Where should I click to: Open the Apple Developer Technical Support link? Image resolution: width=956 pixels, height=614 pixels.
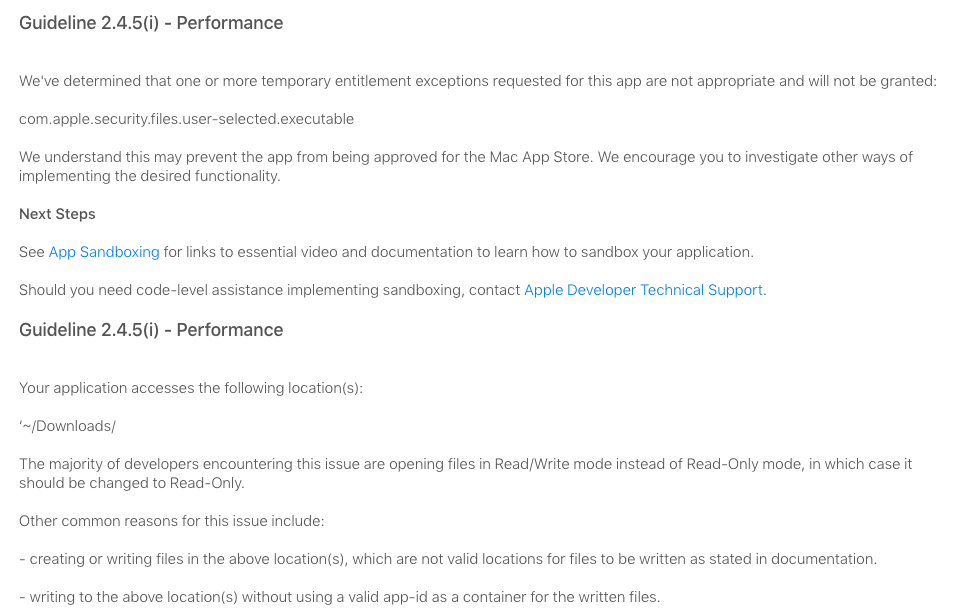pyautogui.click(x=643, y=290)
